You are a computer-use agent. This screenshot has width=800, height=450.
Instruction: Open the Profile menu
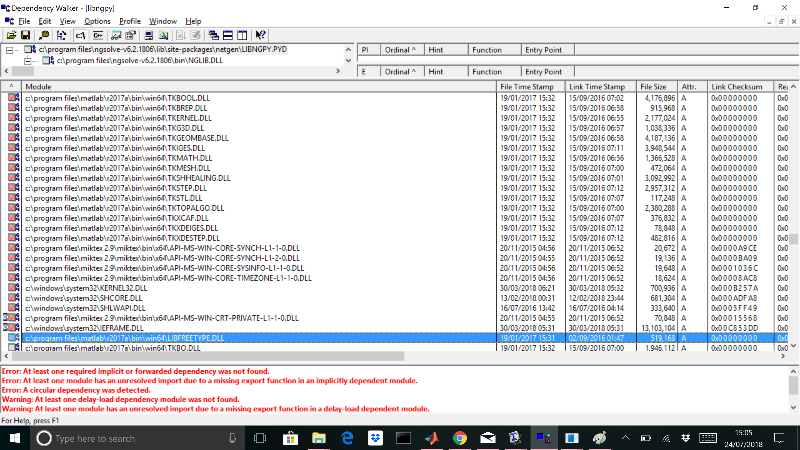point(130,21)
